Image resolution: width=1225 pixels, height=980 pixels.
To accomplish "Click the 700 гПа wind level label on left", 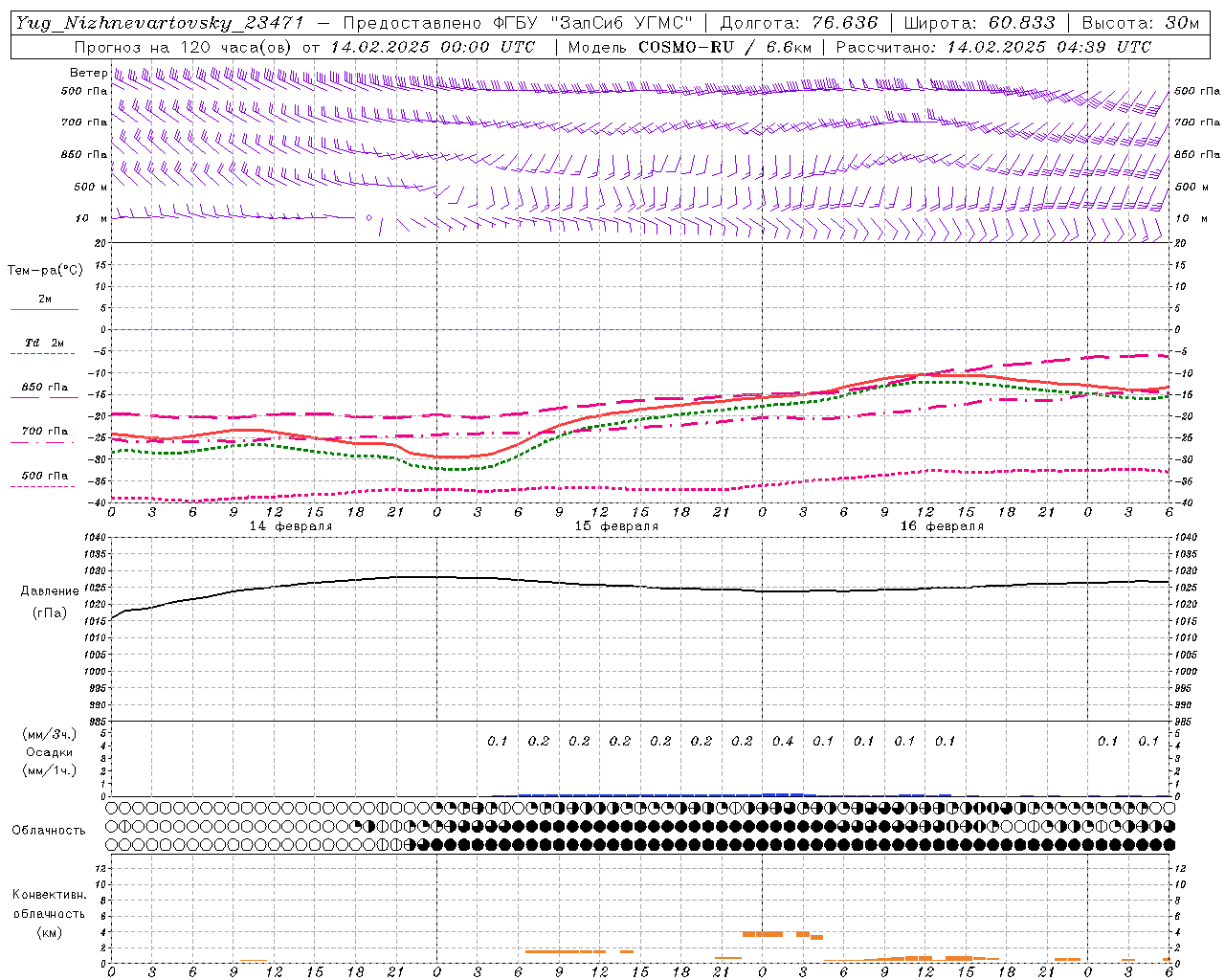I will pos(84,122).
